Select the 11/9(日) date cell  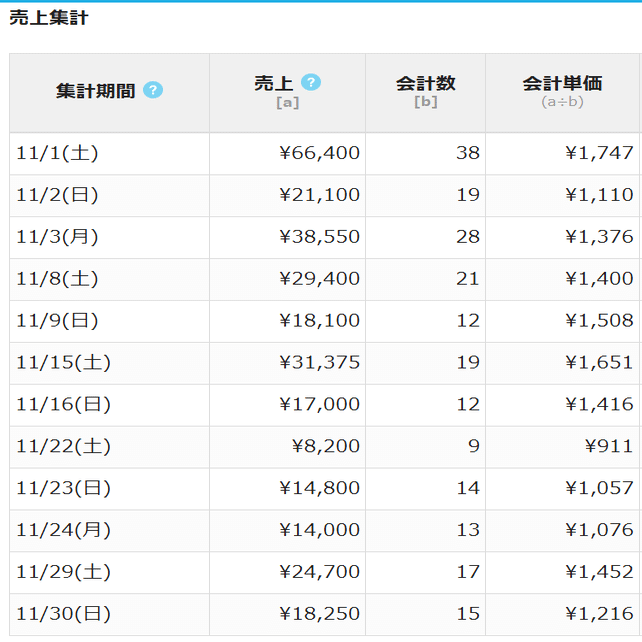point(58,321)
